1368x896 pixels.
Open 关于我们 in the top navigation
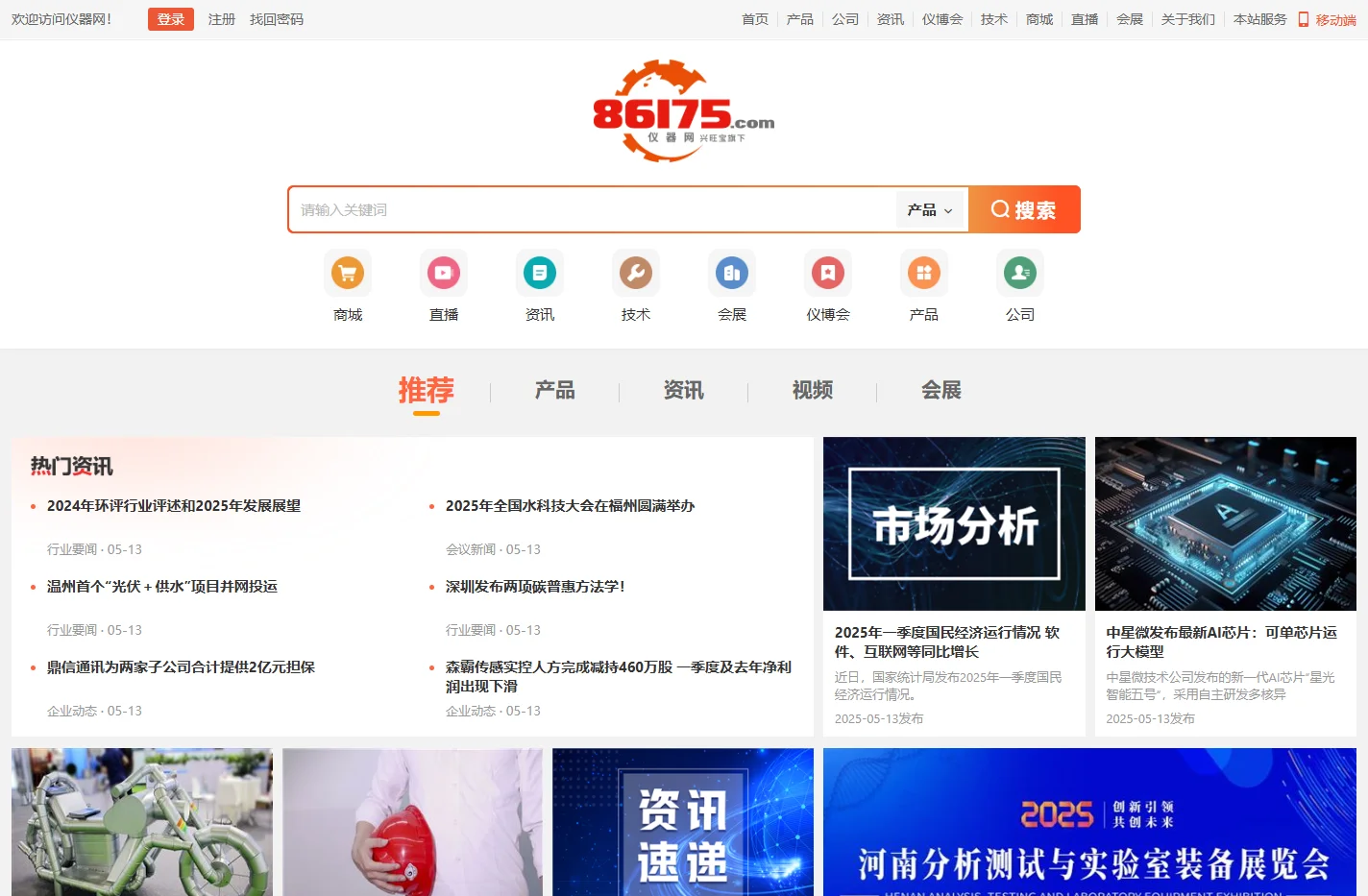(x=1188, y=19)
